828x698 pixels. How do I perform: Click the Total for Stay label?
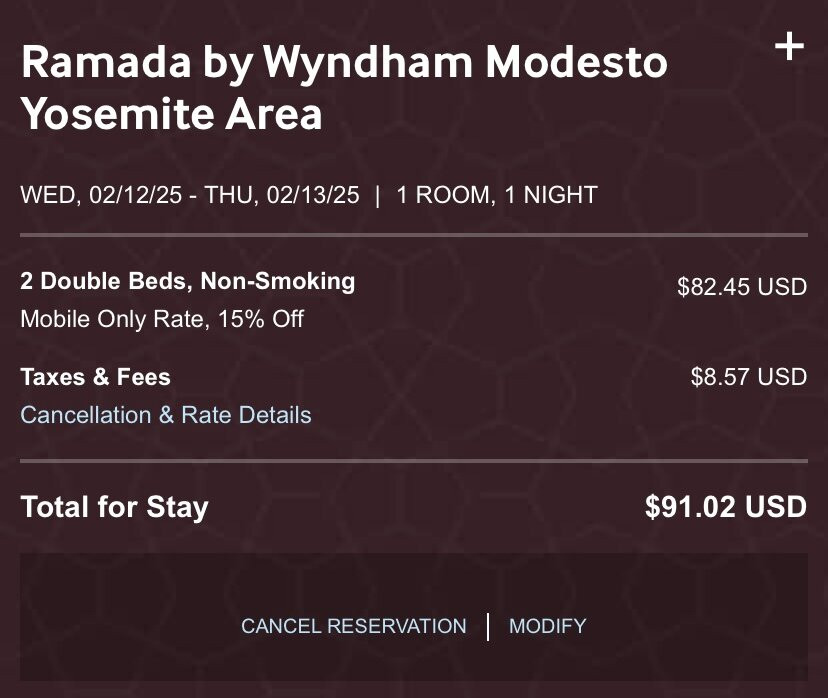click(114, 507)
